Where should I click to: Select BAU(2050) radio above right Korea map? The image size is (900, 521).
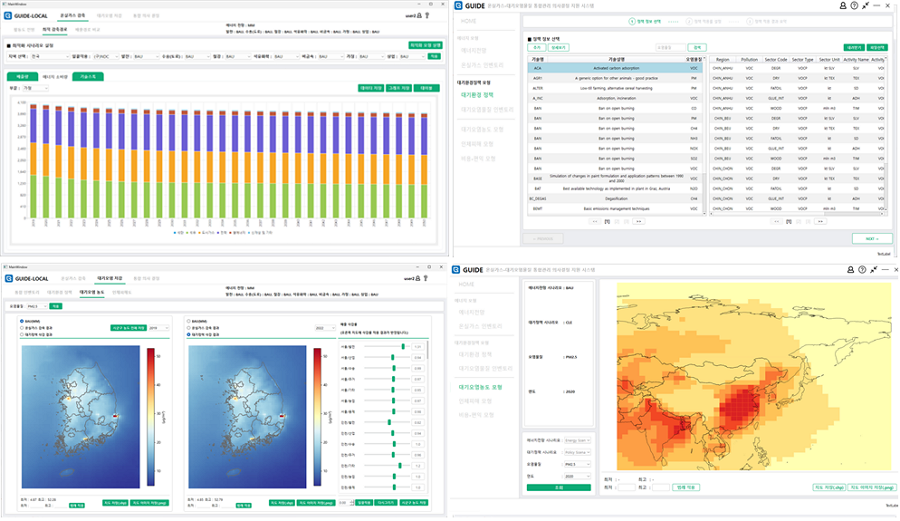[x=192, y=322]
